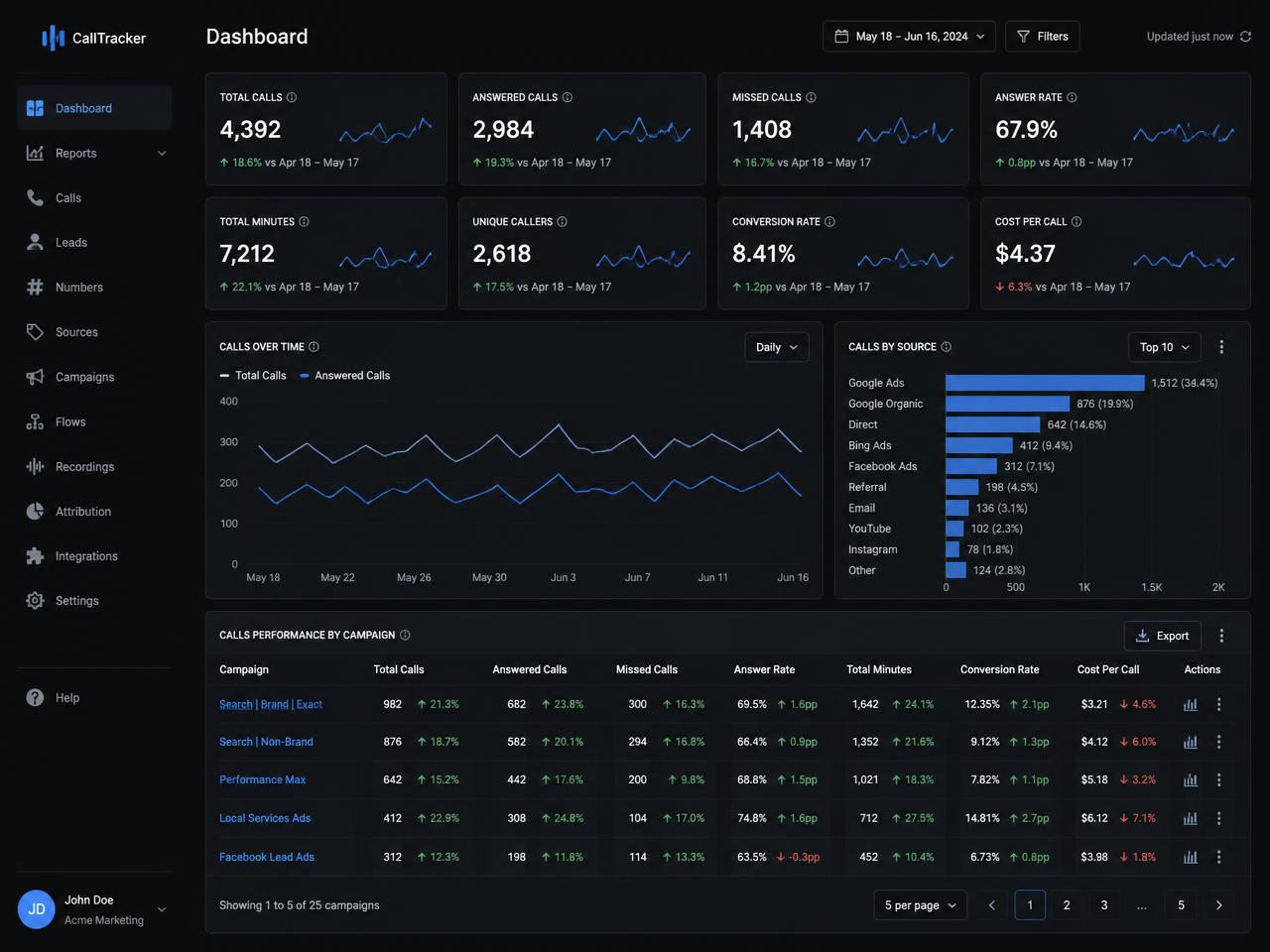Open the Calls section in sidebar
Viewport: 1270px width, 952px height.
click(94, 197)
